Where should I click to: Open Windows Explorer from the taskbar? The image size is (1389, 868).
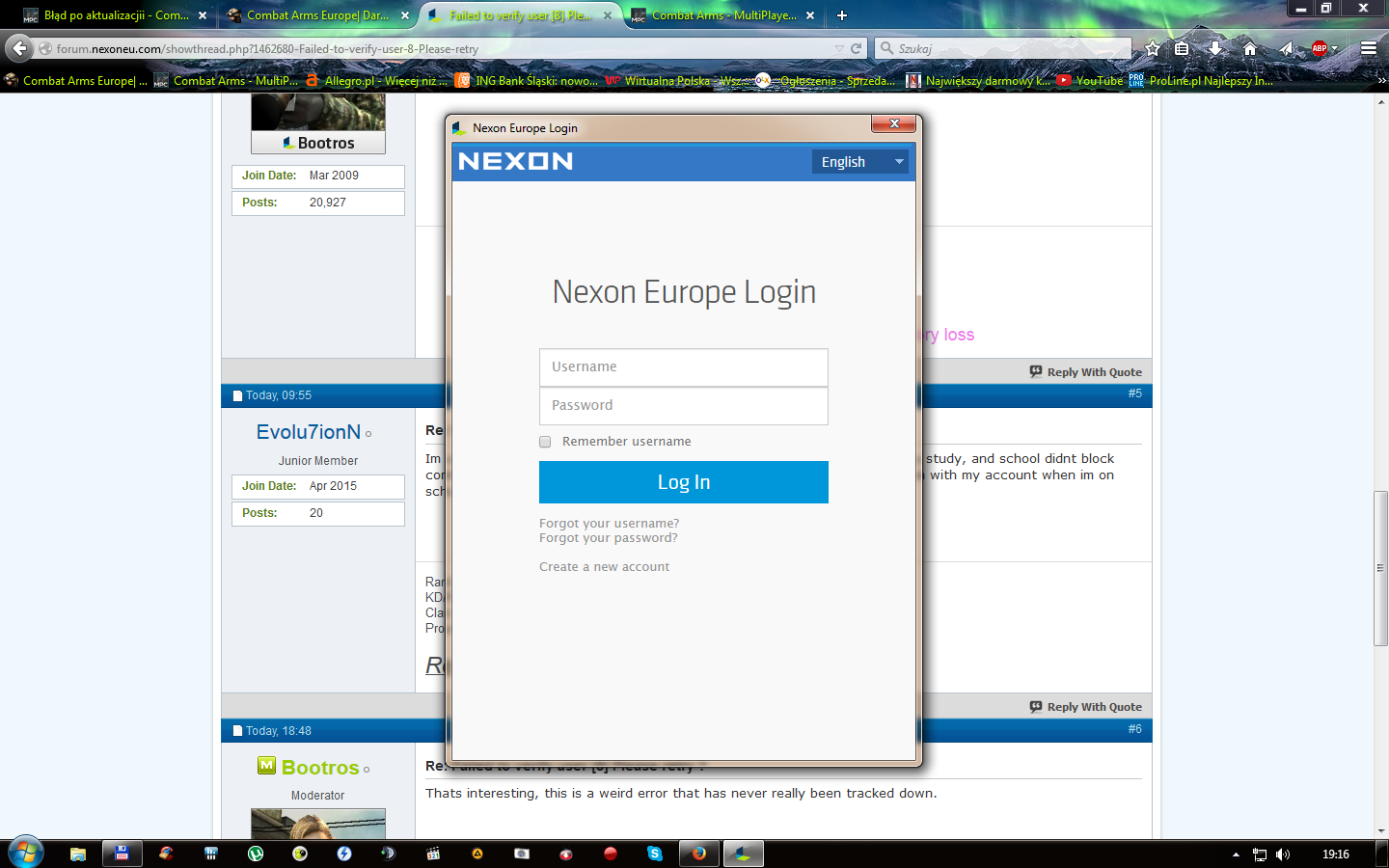78,854
